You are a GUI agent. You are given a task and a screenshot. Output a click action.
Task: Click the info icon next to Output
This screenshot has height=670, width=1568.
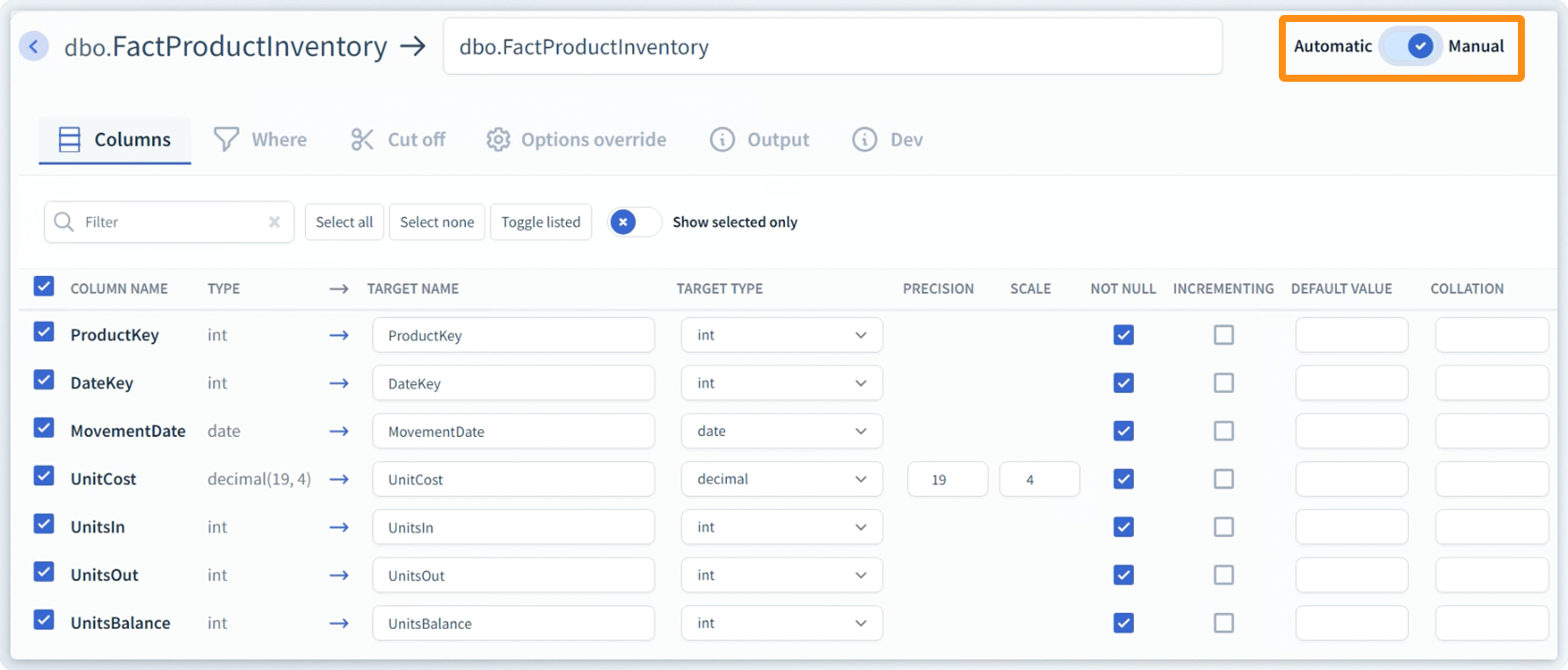point(722,139)
